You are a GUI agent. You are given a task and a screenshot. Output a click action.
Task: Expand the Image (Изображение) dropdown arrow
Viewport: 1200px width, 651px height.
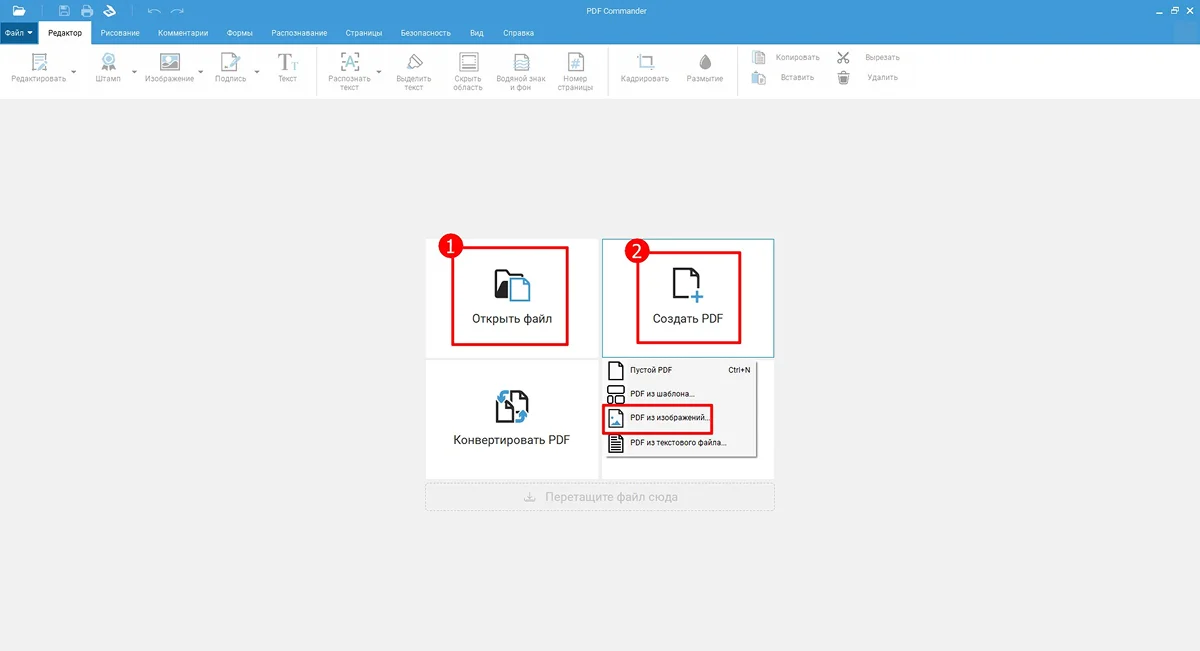click(201, 72)
